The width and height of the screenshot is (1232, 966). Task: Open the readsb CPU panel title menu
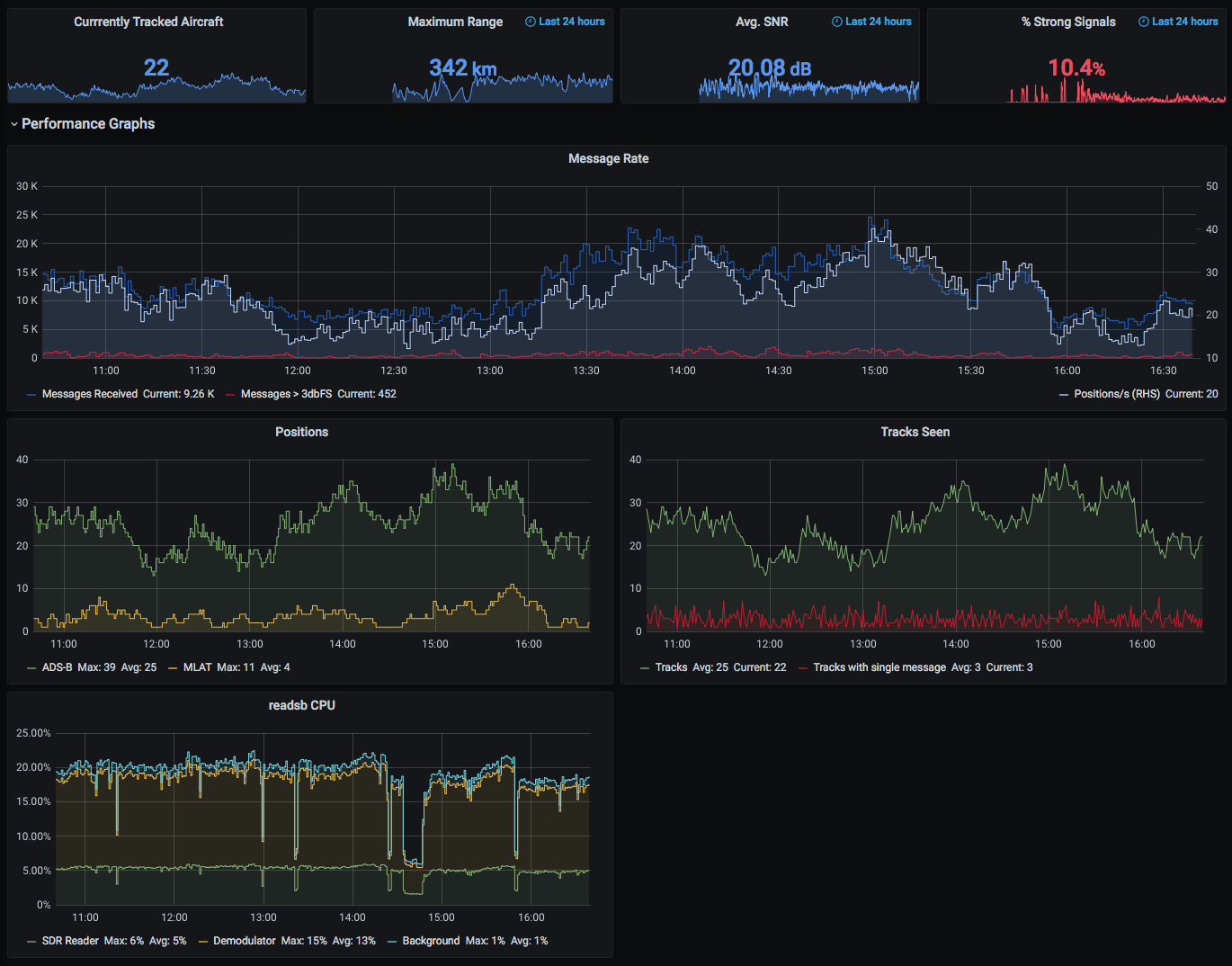(301, 705)
